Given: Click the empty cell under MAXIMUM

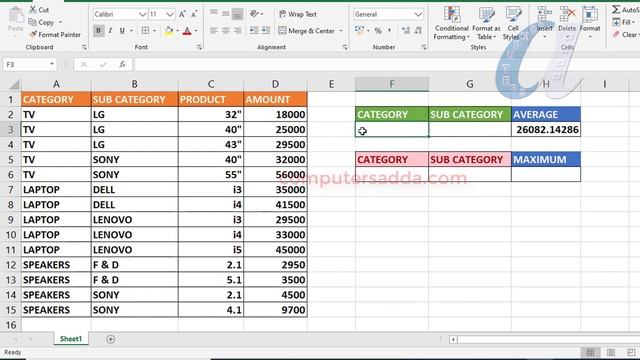Looking at the screenshot, I should pyautogui.click(x=546, y=174).
